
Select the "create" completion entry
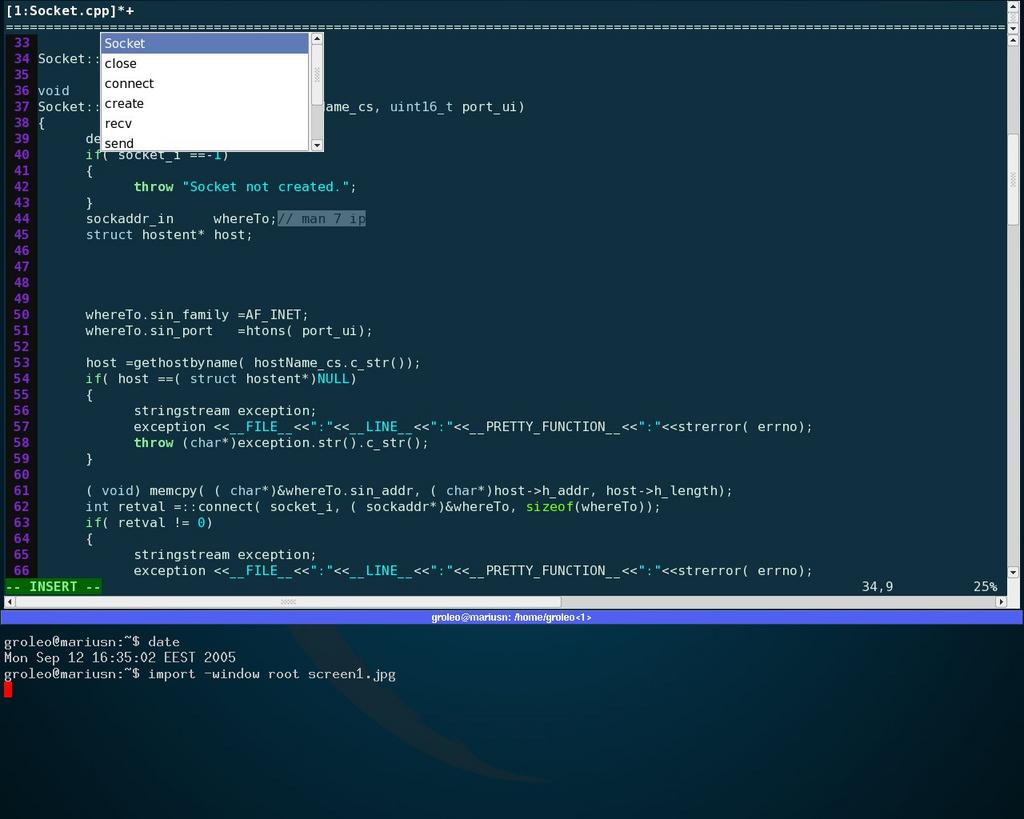[x=204, y=103]
